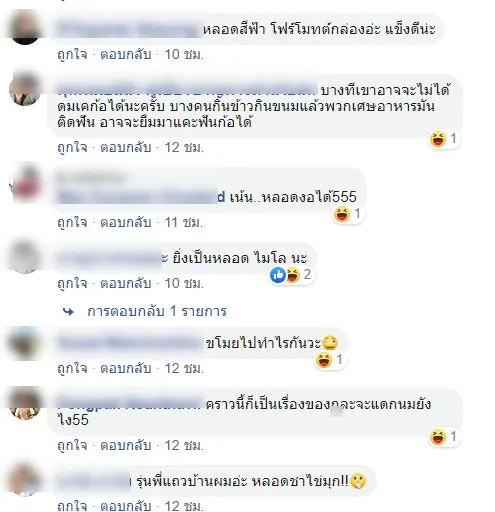The height and width of the screenshot is (512, 495).
Task: Click 'ตอบกลับ' under the 'คราวนี้ก็เป็นเรื่อง' comment
Action: pyautogui.click(x=126, y=445)
